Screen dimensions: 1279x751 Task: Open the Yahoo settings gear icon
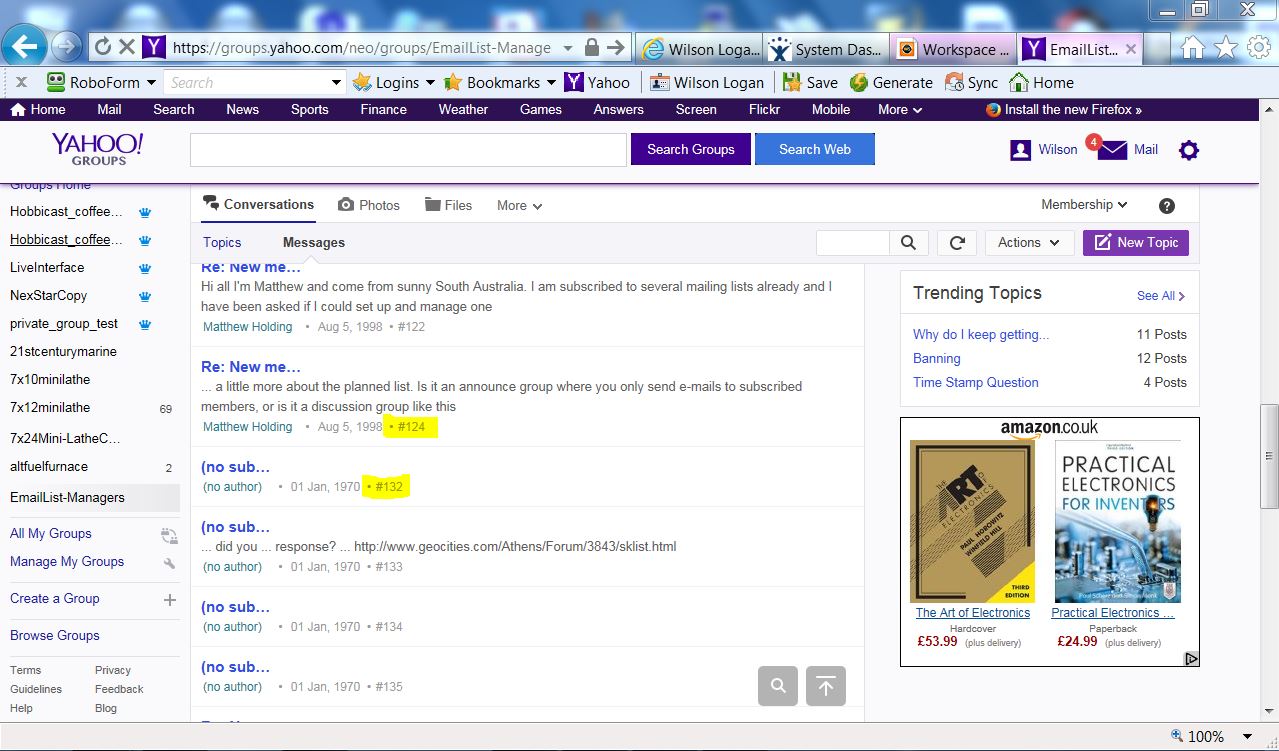[1188, 150]
